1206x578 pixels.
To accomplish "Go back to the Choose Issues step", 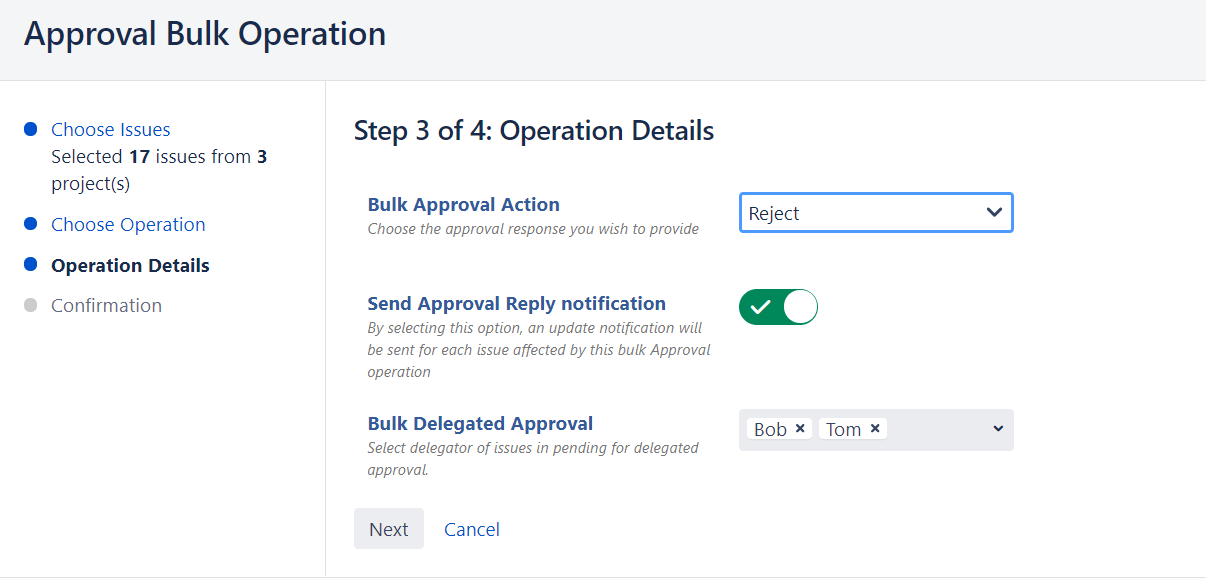I will coord(110,129).
